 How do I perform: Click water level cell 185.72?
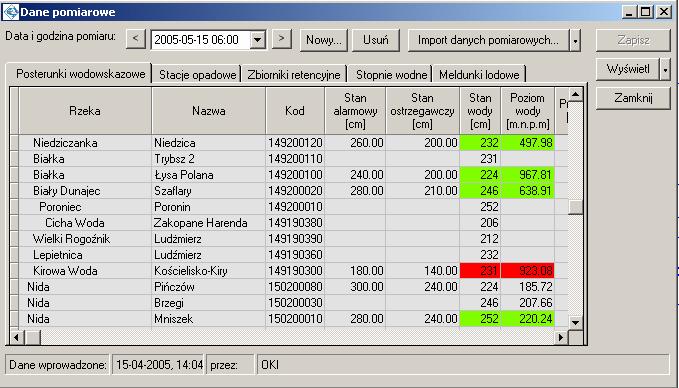(x=527, y=287)
